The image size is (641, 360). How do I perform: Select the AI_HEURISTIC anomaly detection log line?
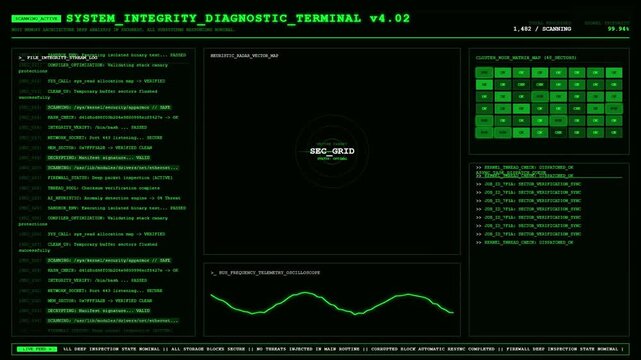coord(114,198)
